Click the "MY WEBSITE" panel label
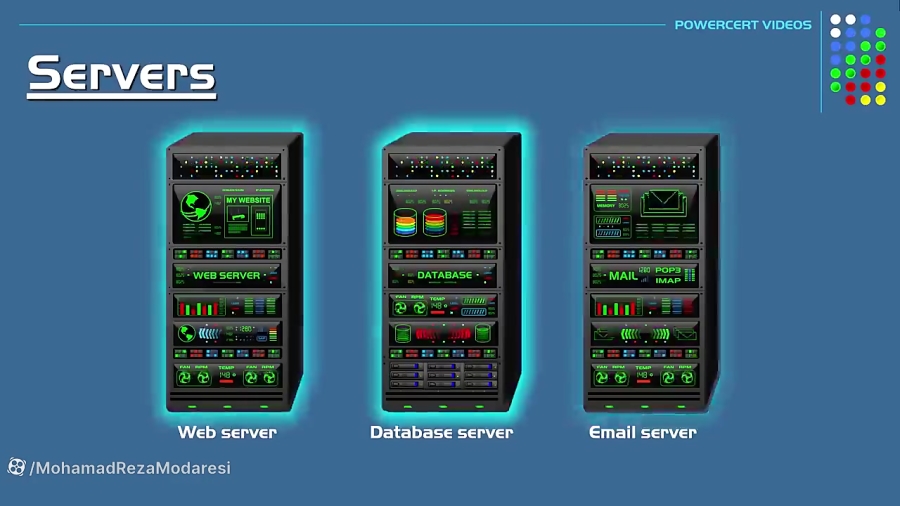 click(x=248, y=200)
